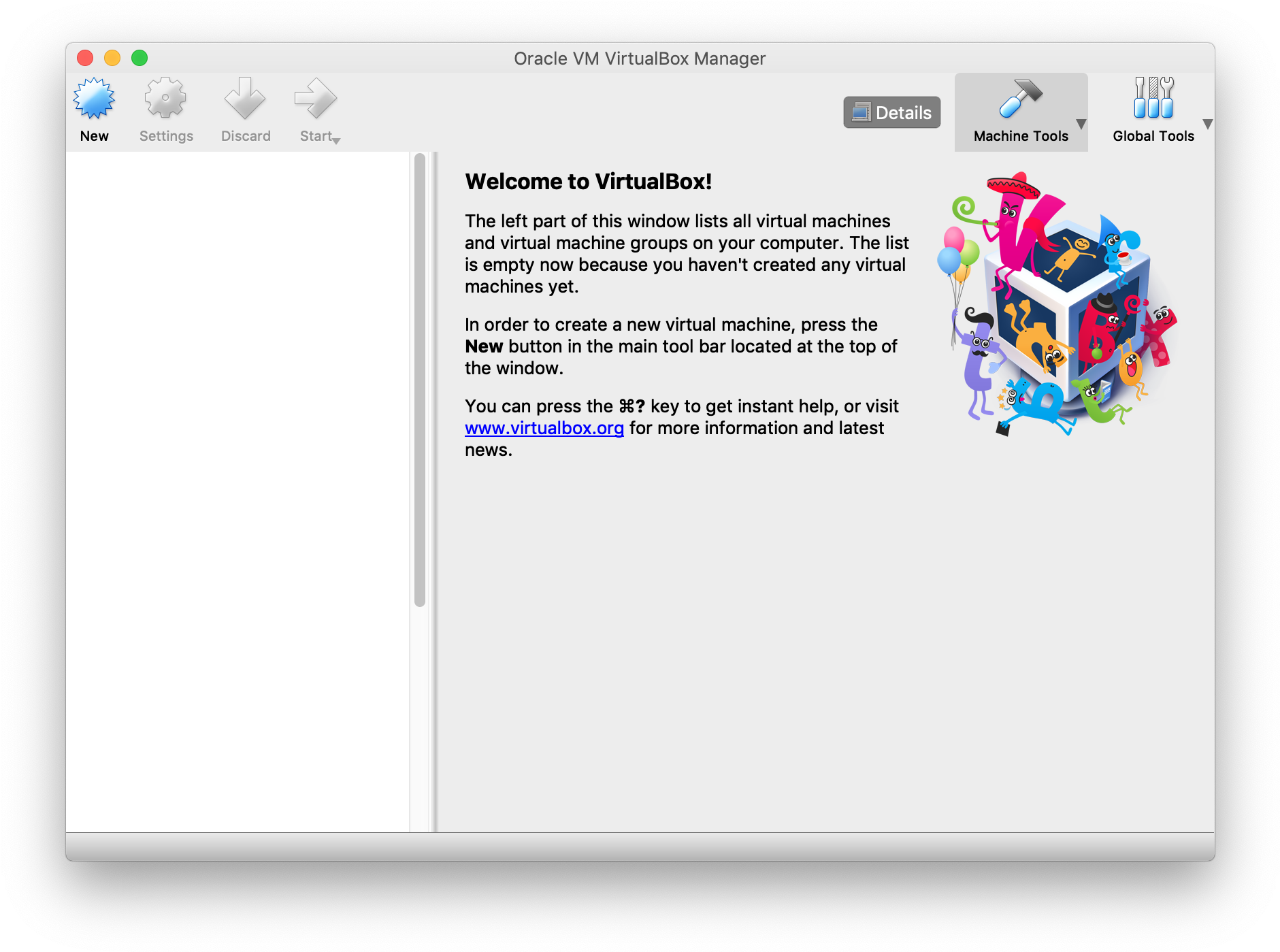Click the Start arrow icon
This screenshot has height=952, width=1280.
coord(315,99)
